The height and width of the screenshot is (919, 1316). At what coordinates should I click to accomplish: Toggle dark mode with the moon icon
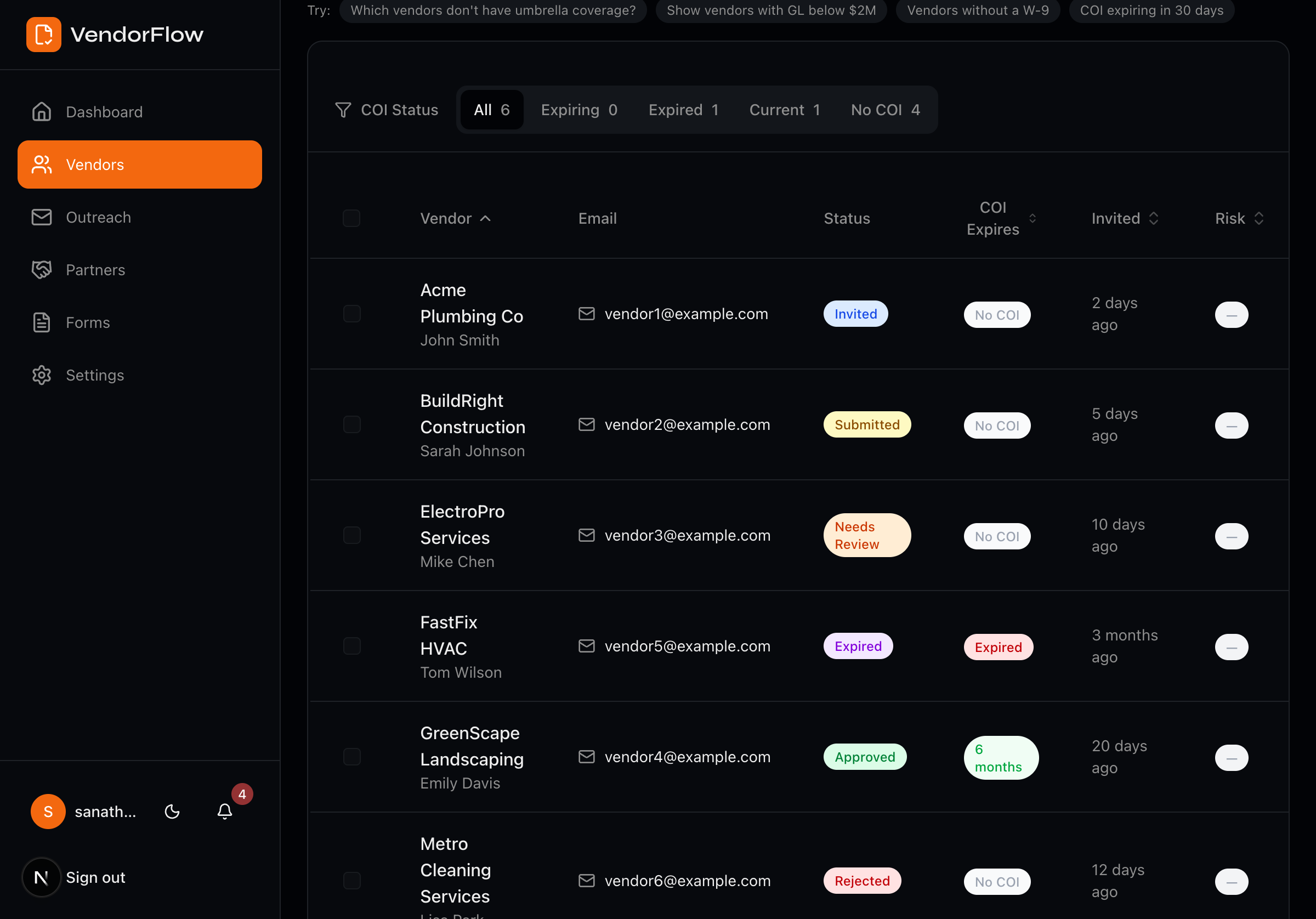172,811
